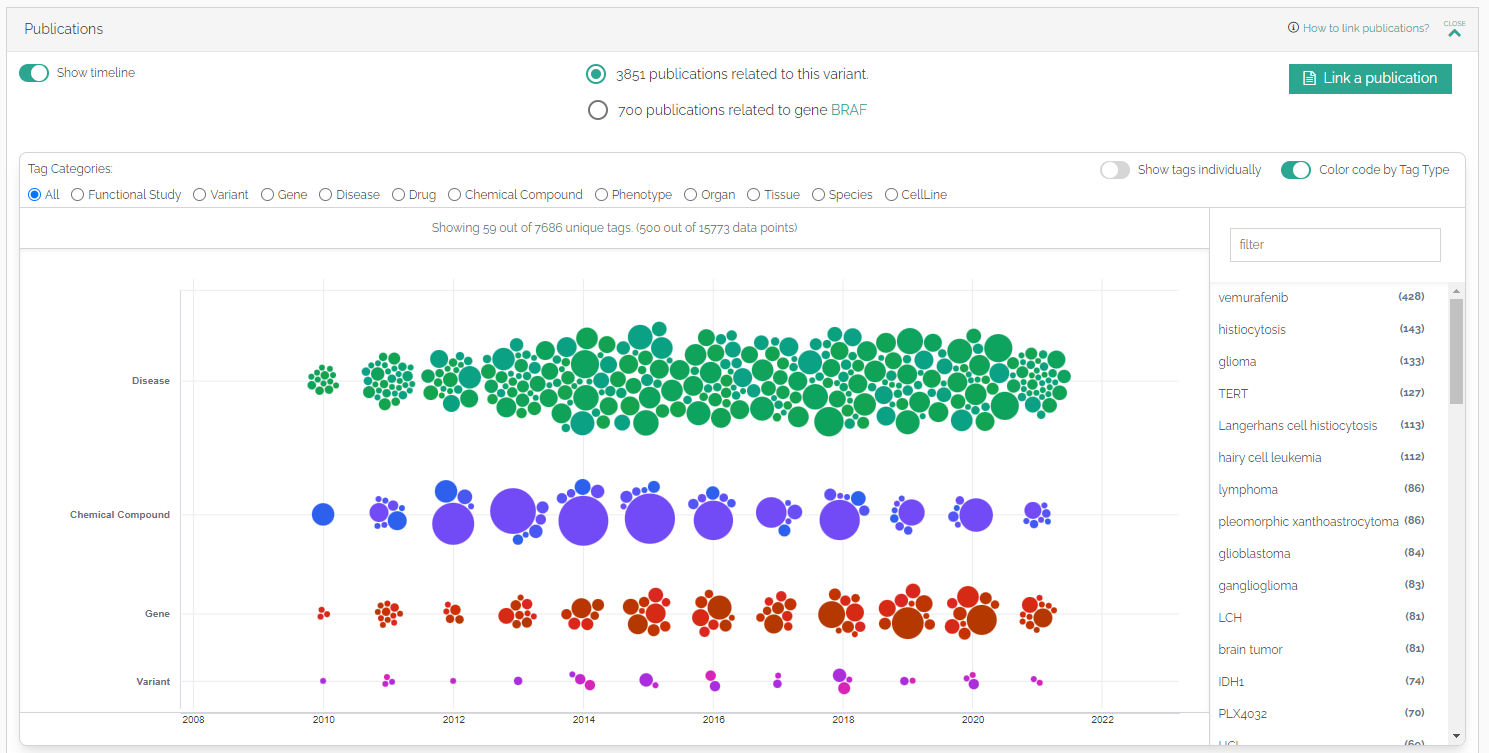The width and height of the screenshot is (1489, 753).
Task: Open the BRAF gene link
Action: 849,110
